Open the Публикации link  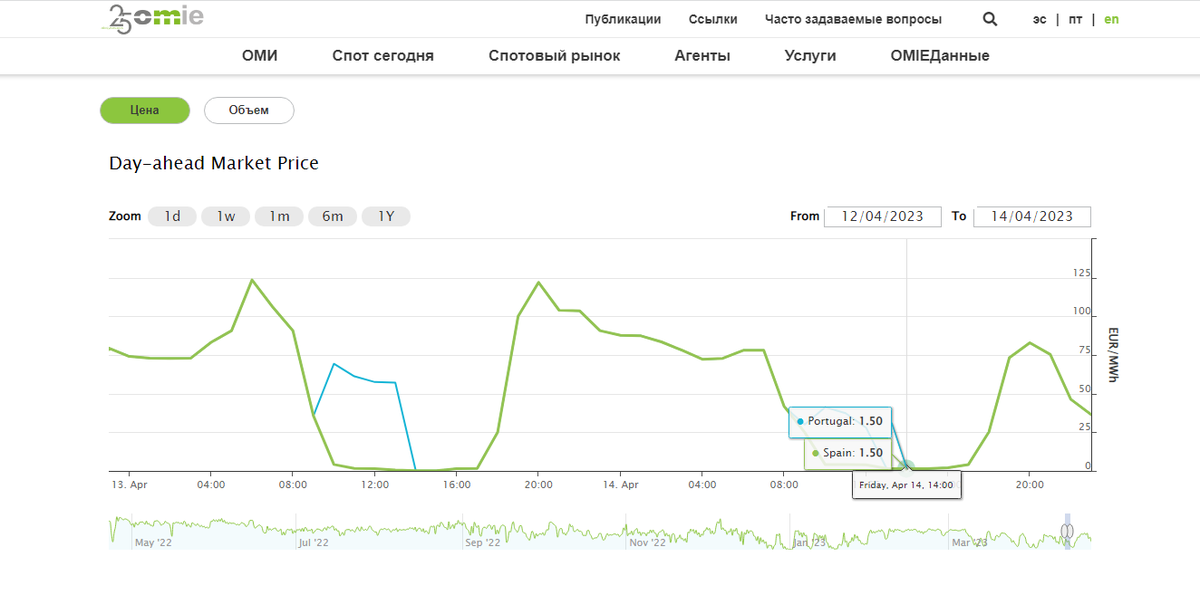click(623, 19)
